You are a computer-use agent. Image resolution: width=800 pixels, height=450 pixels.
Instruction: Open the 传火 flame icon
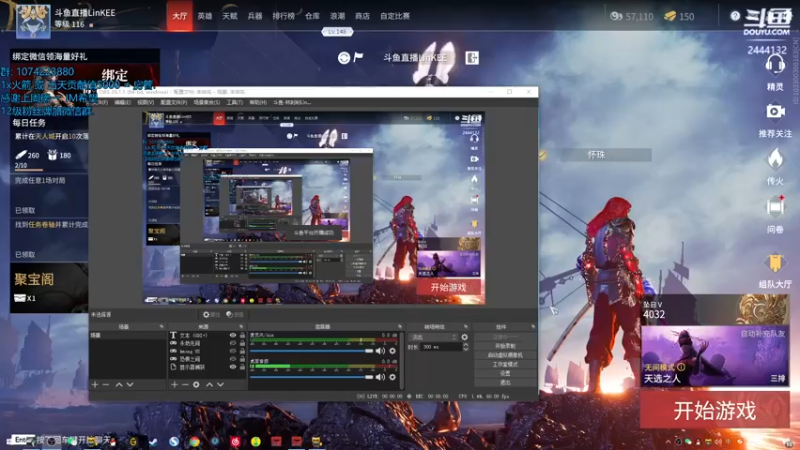click(x=775, y=159)
